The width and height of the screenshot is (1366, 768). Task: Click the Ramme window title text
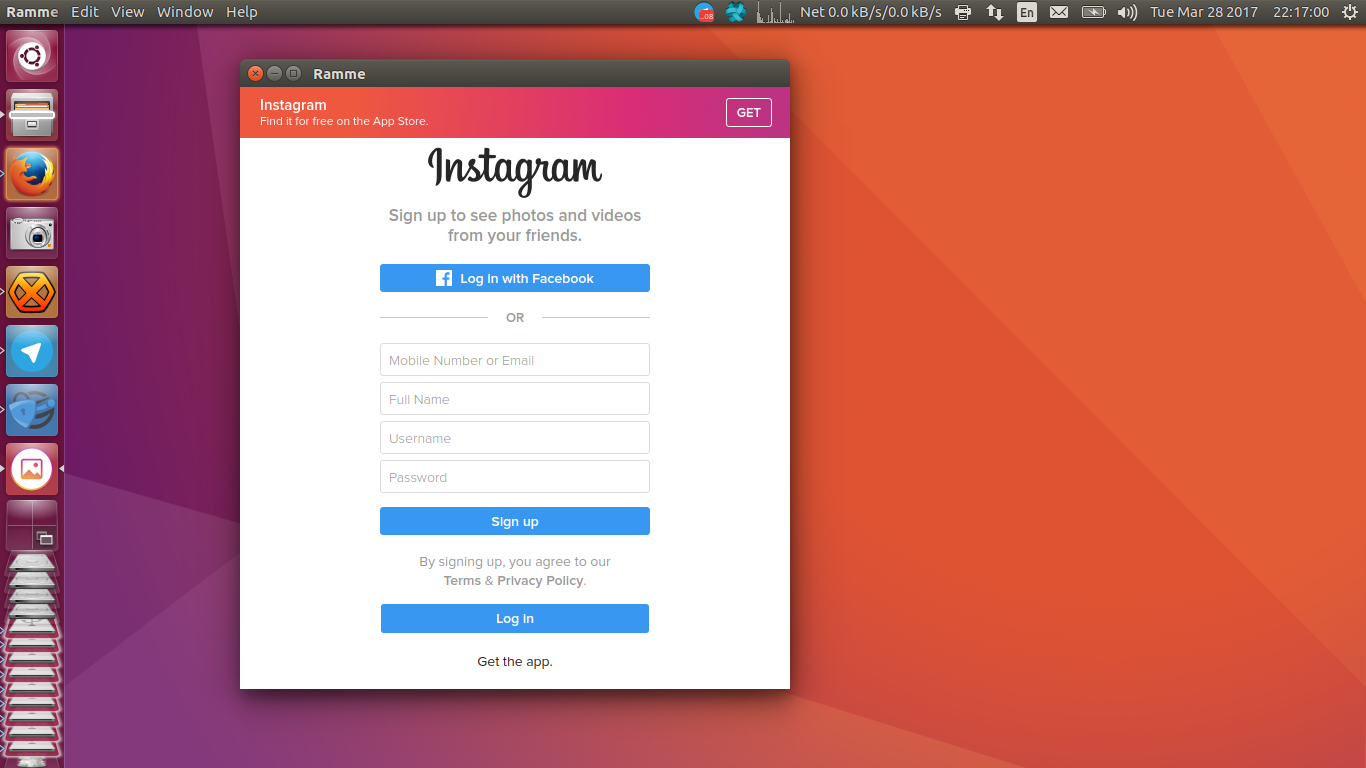(339, 74)
